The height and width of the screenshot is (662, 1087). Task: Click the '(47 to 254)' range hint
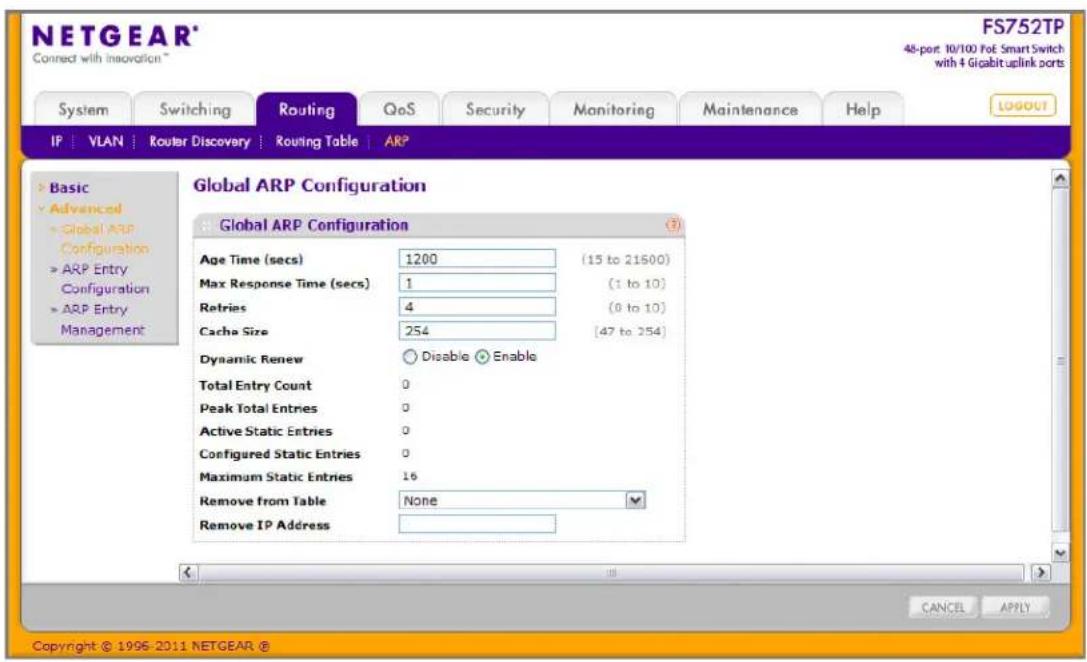[x=629, y=331]
